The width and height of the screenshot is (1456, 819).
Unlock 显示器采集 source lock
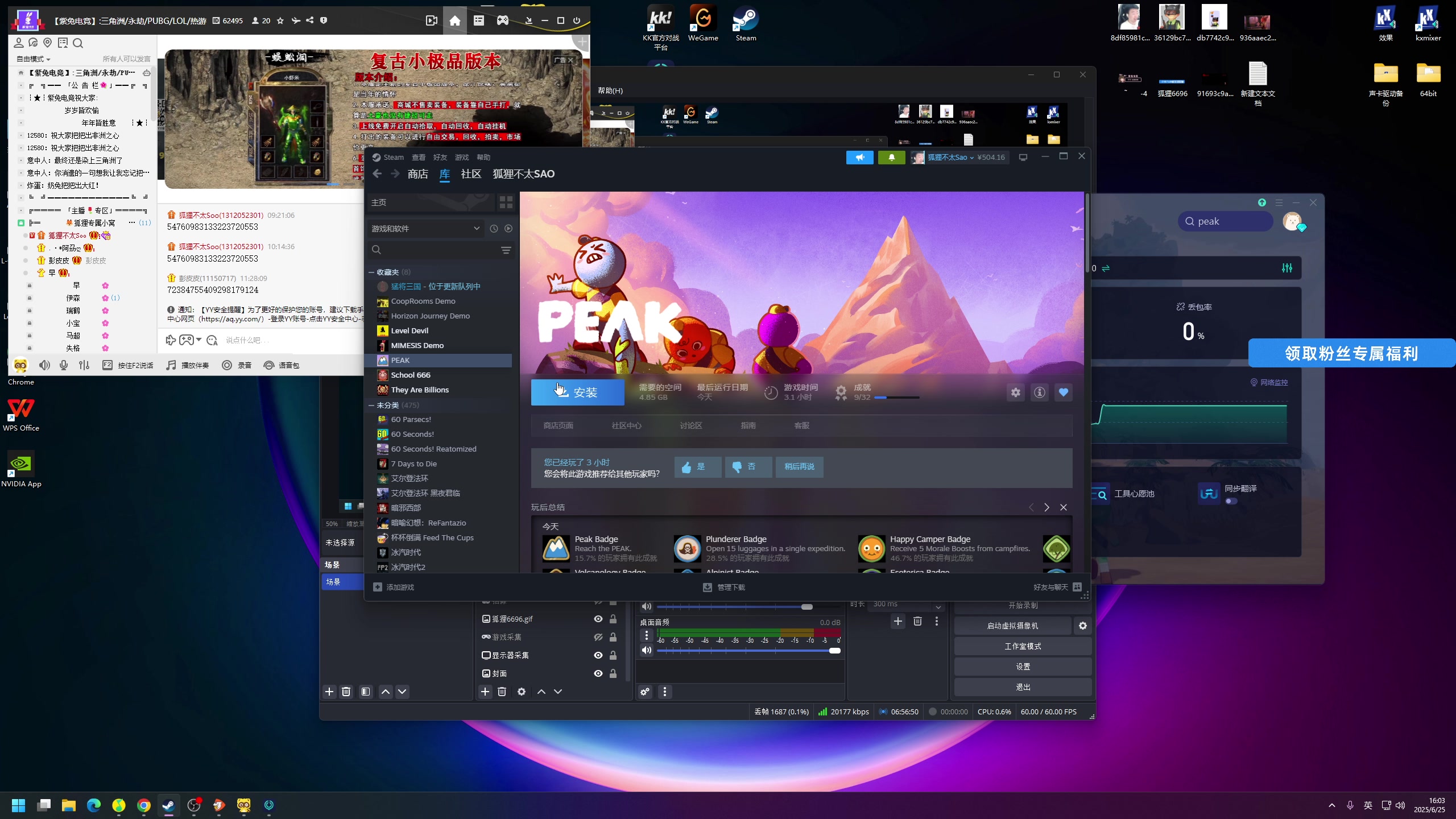click(x=613, y=655)
